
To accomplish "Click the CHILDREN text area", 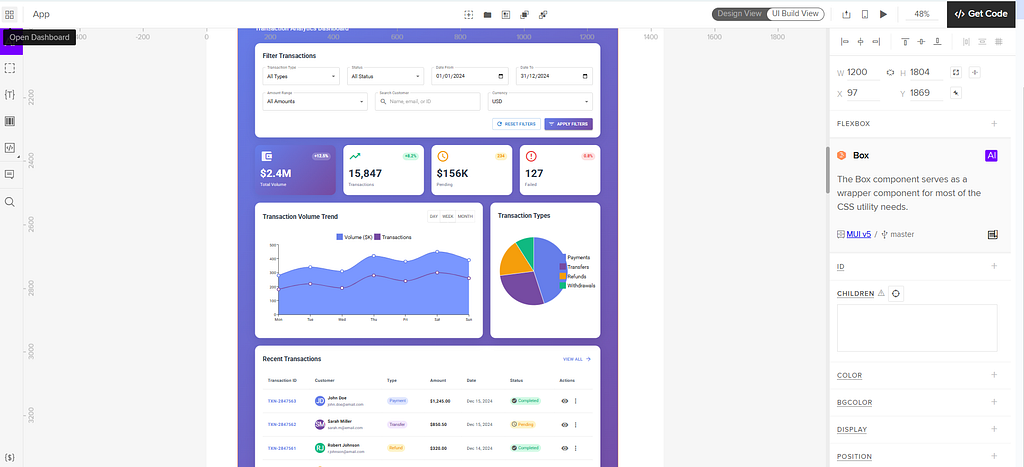I will [917, 328].
